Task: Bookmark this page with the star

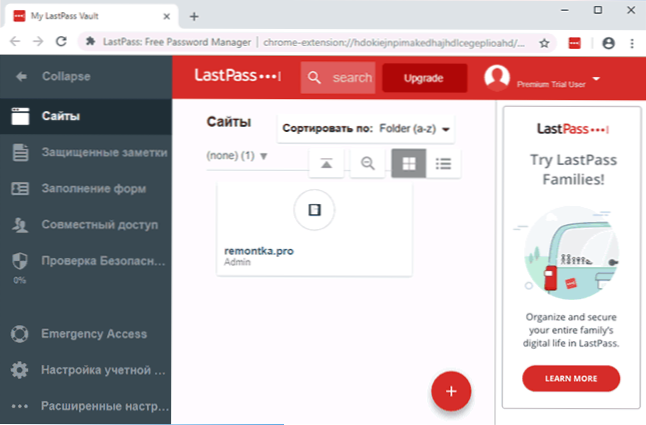Action: tap(544, 42)
